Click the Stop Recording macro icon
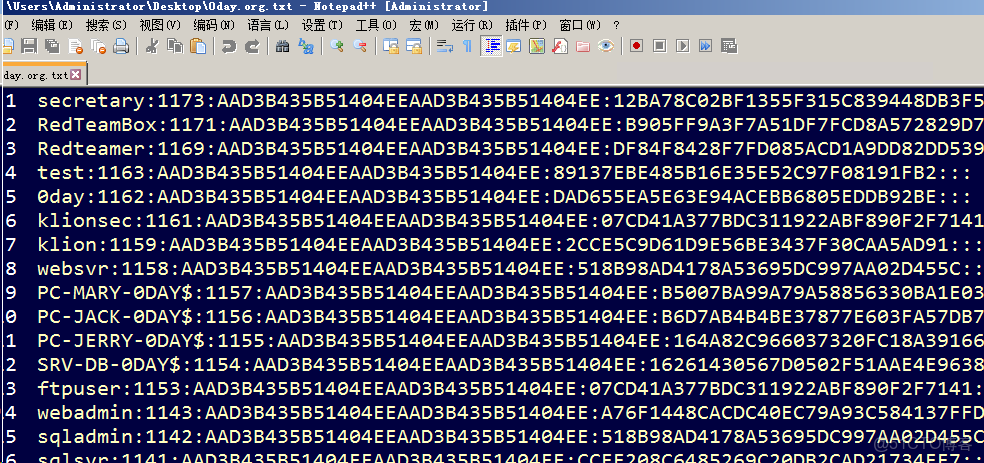The height and width of the screenshot is (463, 984). (660, 46)
